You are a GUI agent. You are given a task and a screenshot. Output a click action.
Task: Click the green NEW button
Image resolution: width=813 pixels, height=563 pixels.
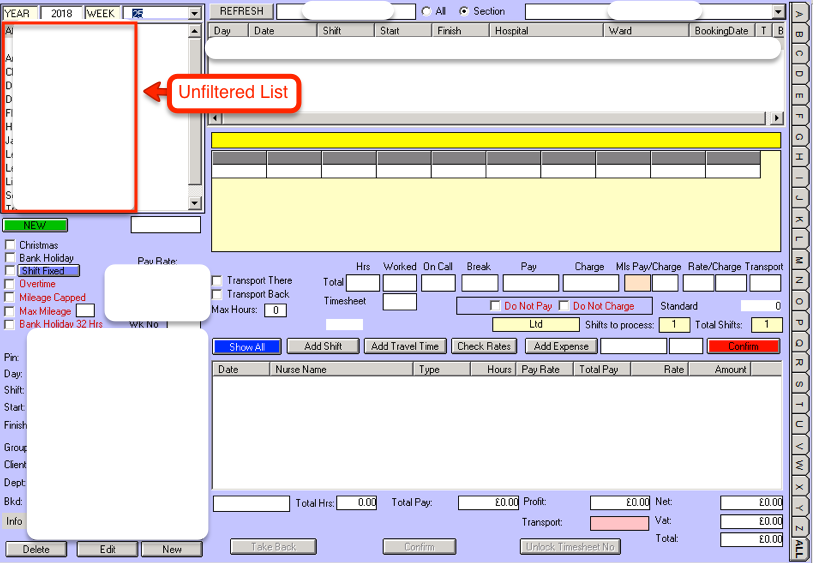(35, 226)
